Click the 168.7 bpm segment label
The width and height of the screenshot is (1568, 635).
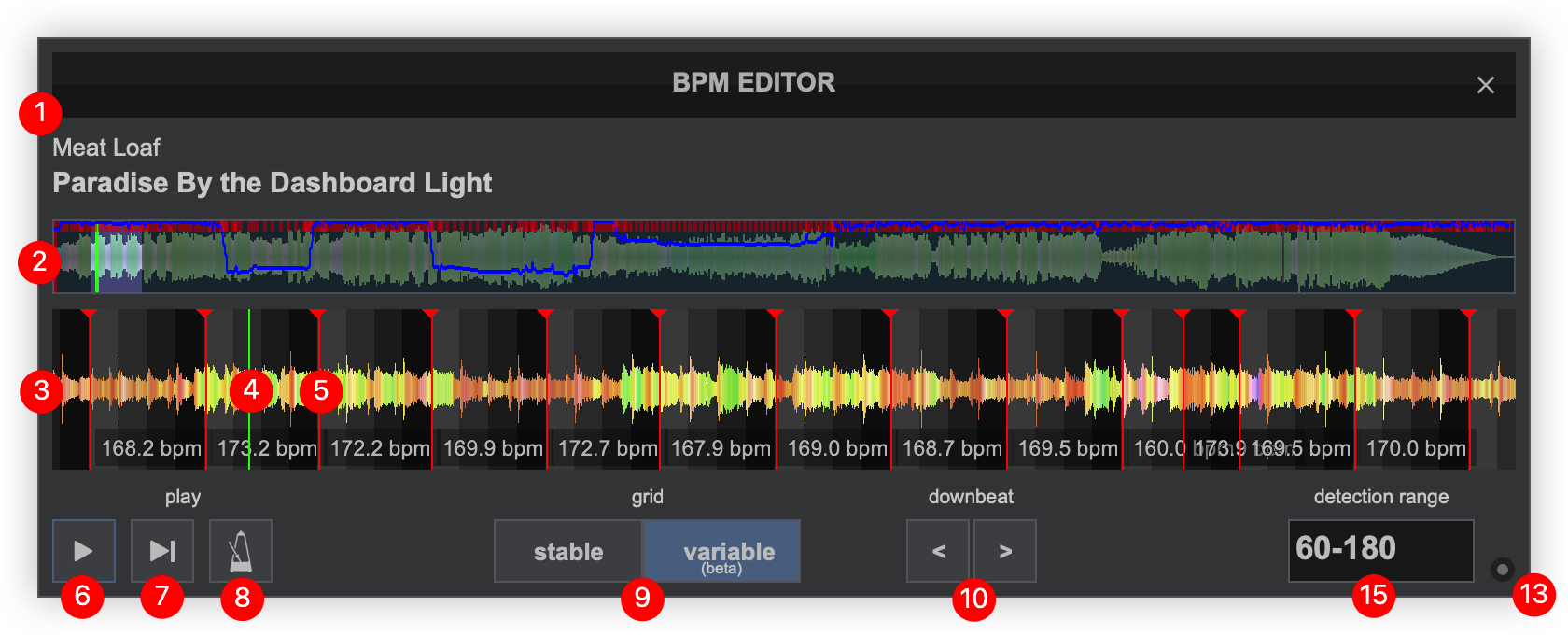pos(951,448)
